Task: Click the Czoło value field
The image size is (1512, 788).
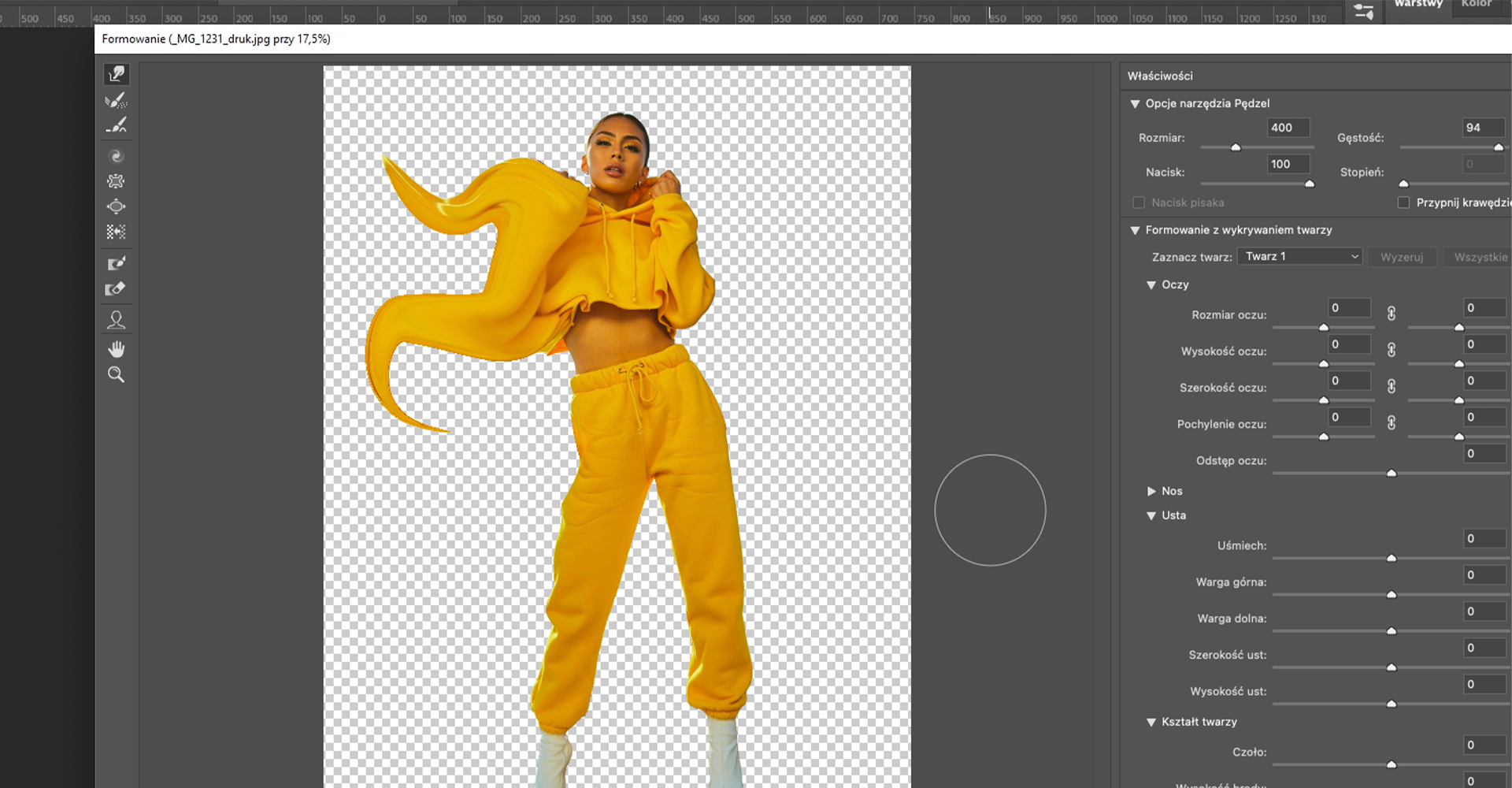Action: (x=1484, y=745)
